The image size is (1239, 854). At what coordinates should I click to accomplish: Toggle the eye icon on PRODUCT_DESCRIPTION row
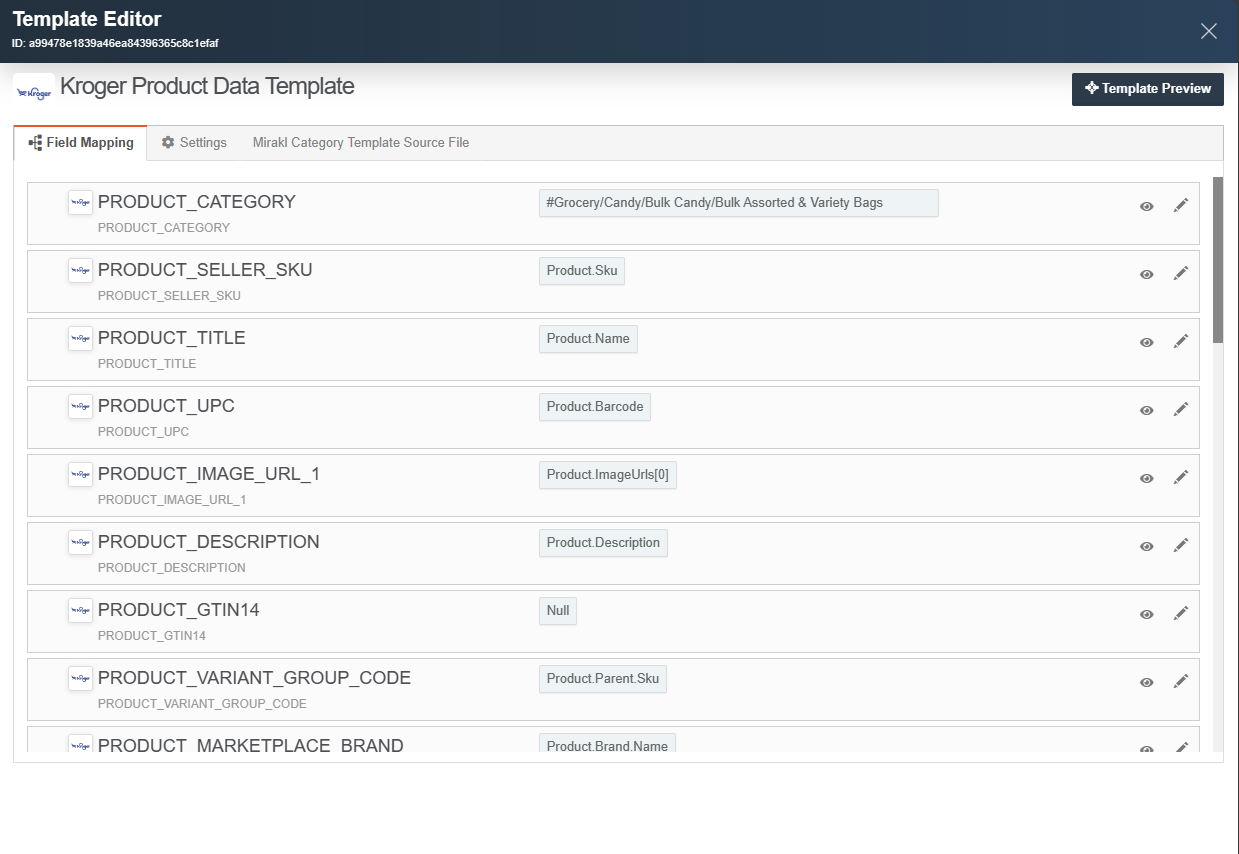tap(1146, 545)
